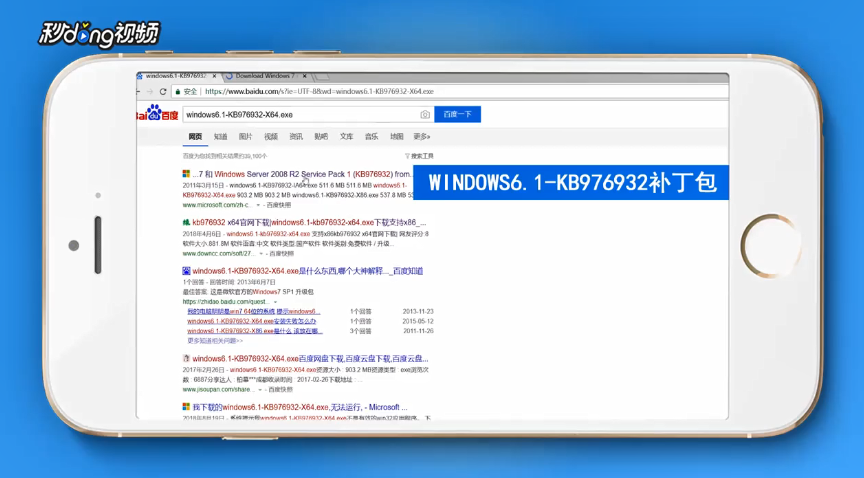Open the 无法运行 - Microsoft result
The width and height of the screenshot is (864, 478).
click(300, 407)
